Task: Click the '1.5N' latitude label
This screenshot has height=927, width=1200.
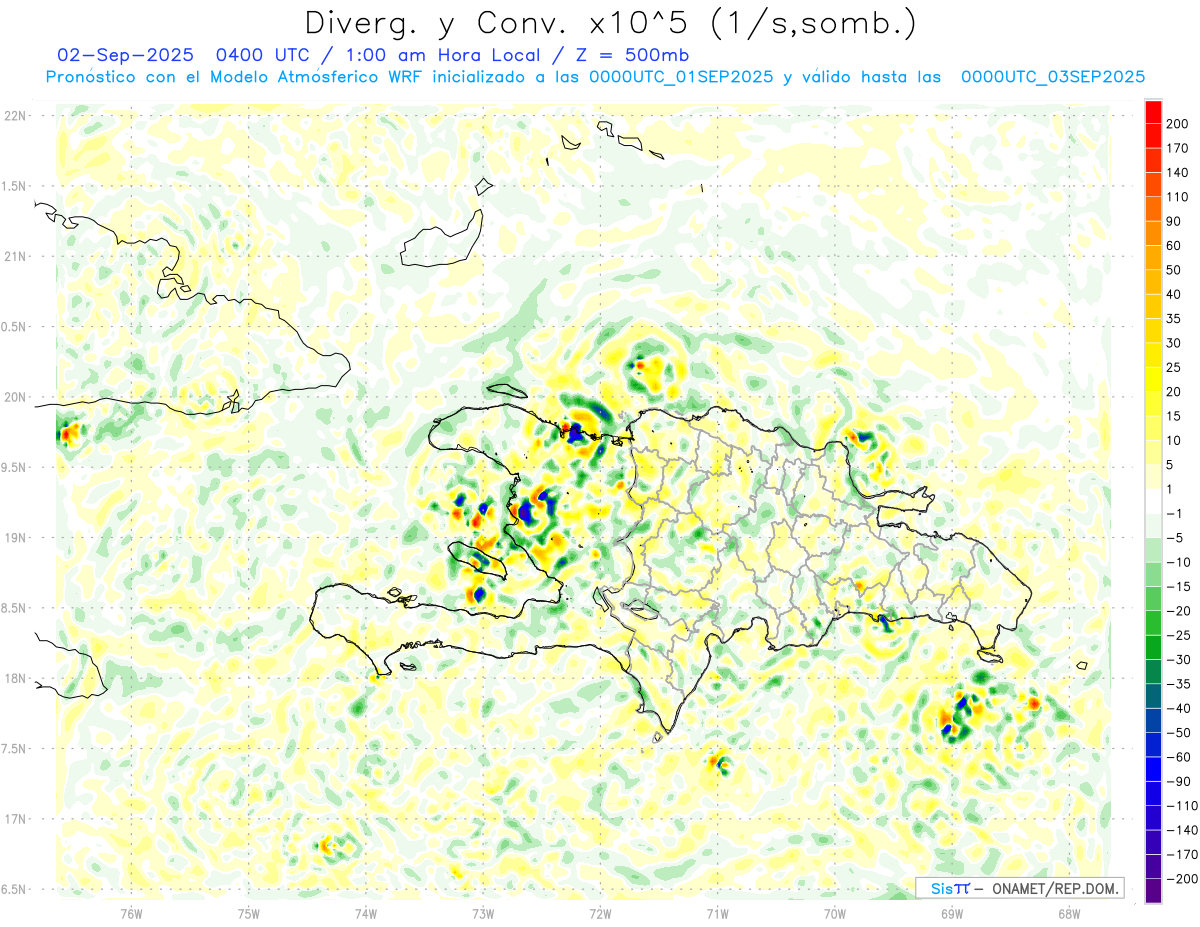Action: tap(15, 186)
